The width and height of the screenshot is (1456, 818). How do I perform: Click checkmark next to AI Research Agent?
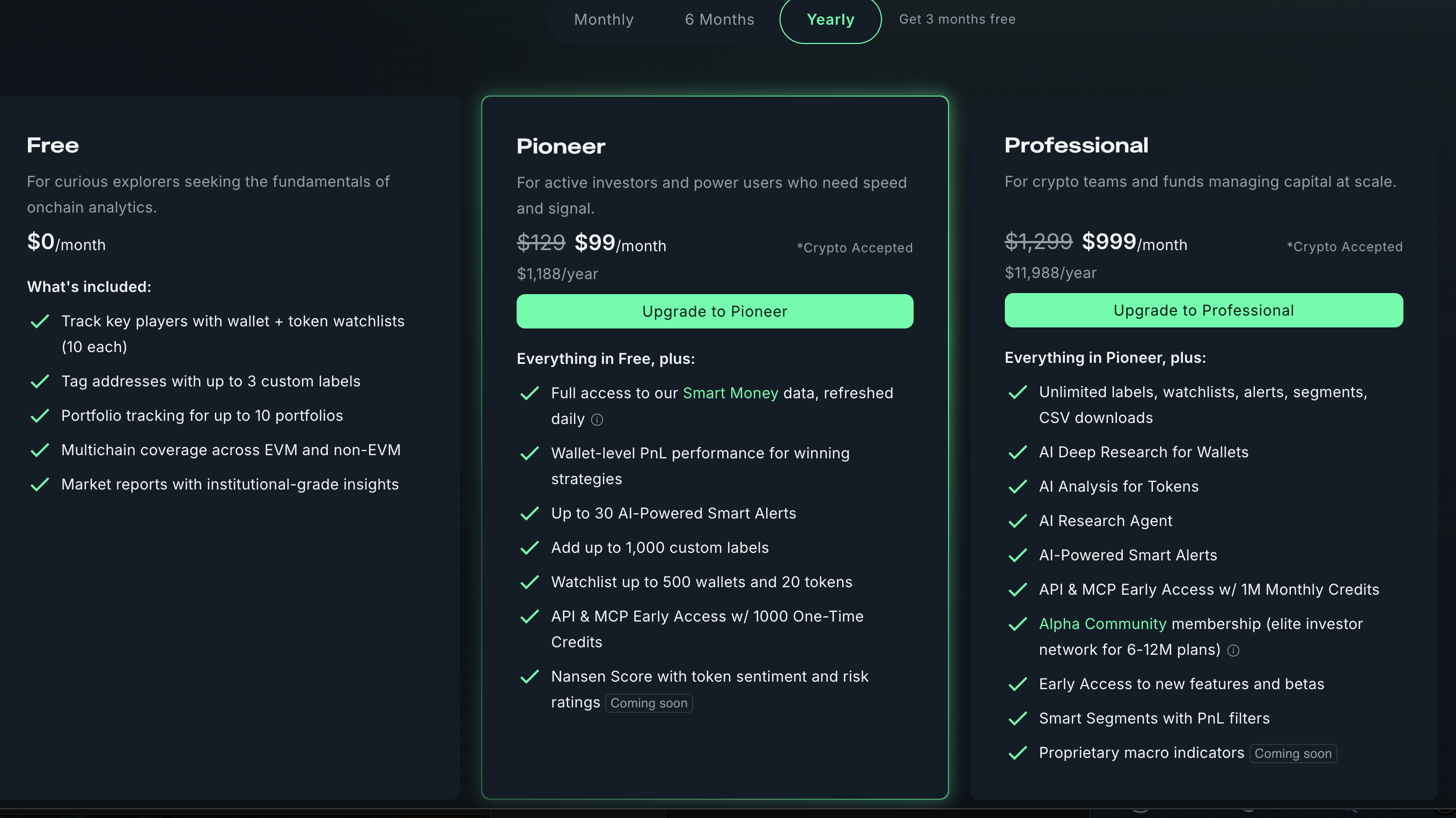tap(1017, 521)
